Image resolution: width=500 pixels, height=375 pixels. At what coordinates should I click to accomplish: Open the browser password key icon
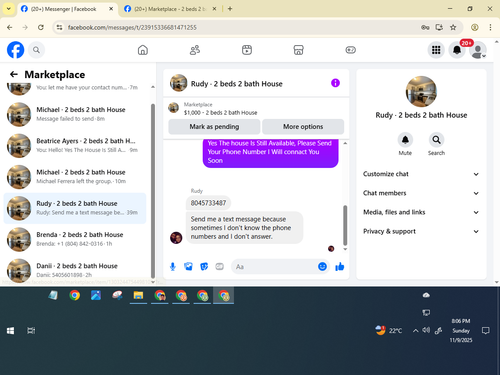pos(425,27)
